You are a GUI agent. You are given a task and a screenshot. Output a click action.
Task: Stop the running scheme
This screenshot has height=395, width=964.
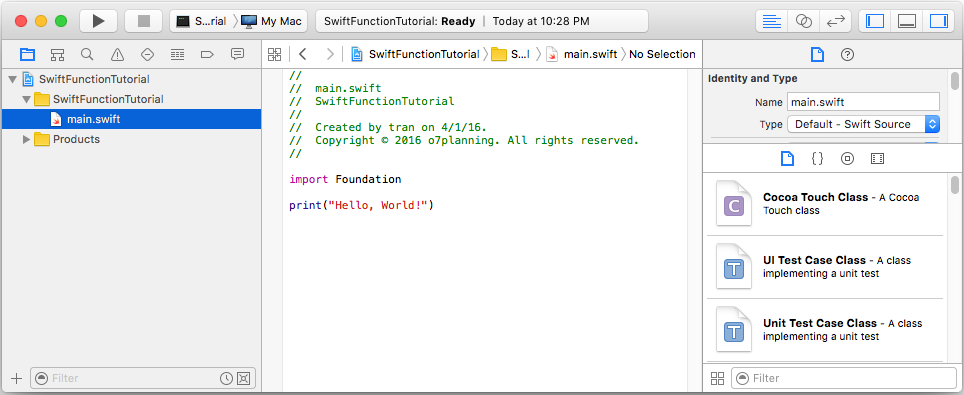[143, 21]
